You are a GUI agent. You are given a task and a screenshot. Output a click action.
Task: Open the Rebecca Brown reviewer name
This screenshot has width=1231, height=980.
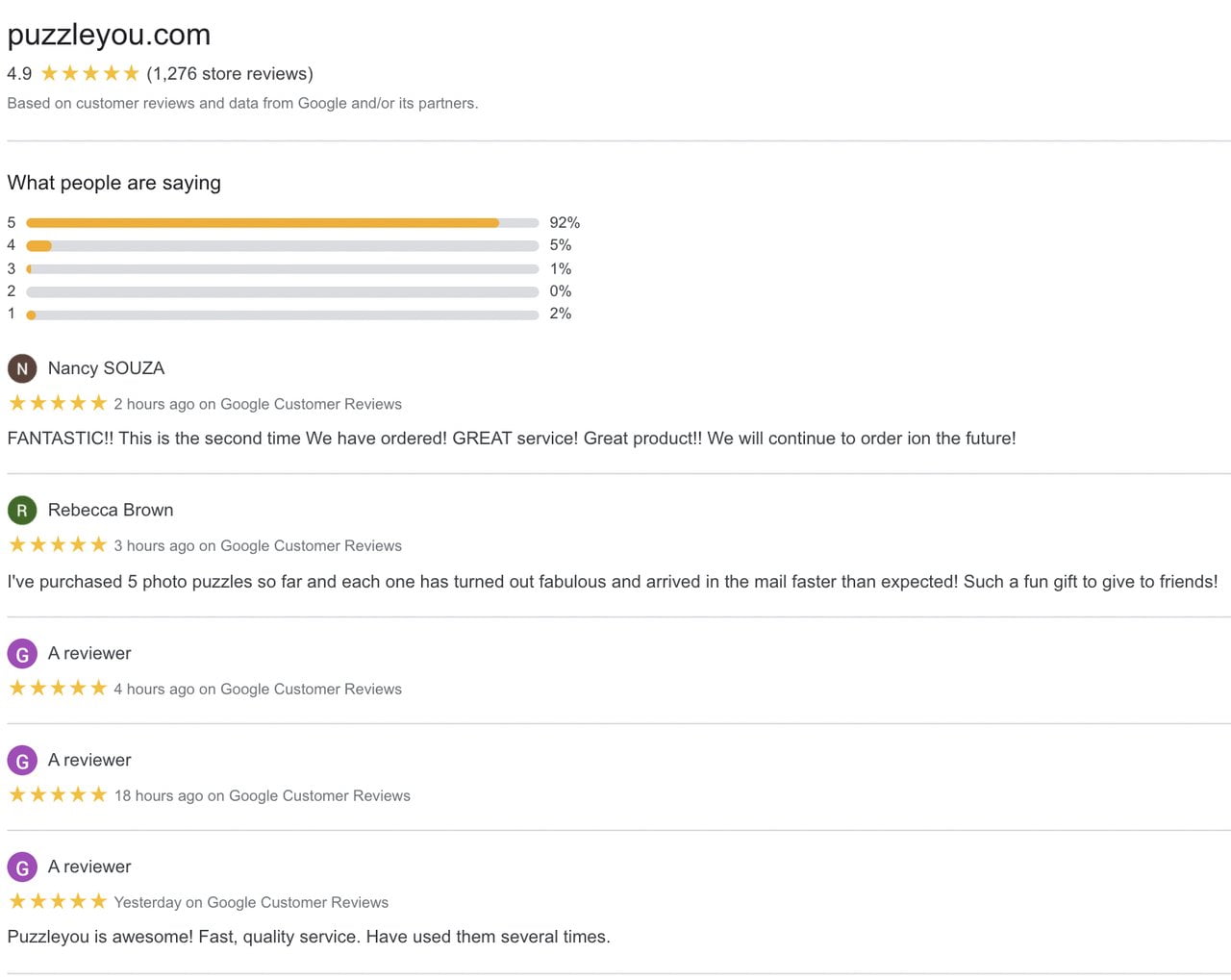point(111,510)
